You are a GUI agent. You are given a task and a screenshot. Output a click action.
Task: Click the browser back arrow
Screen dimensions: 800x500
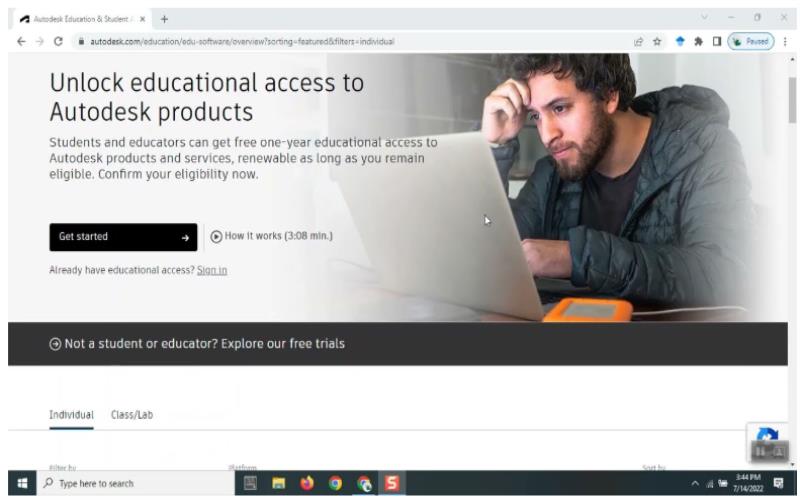click(x=21, y=42)
